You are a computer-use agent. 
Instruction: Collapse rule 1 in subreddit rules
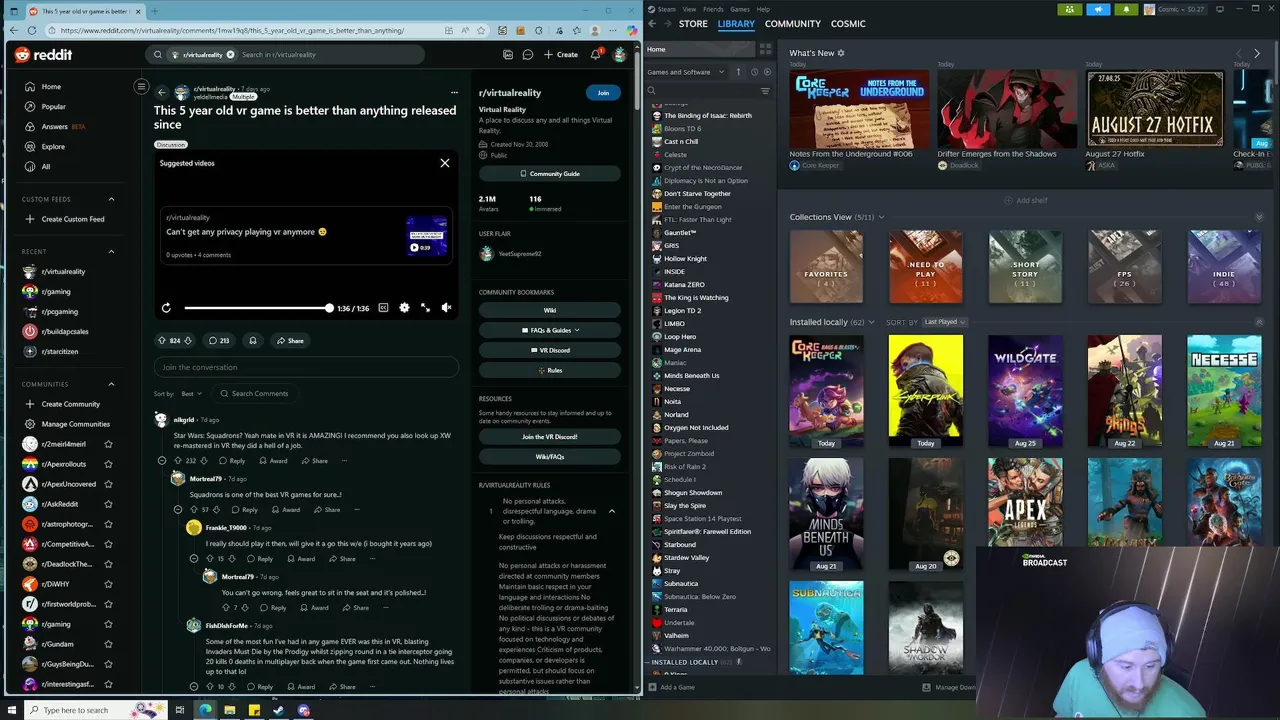[x=611, y=511]
